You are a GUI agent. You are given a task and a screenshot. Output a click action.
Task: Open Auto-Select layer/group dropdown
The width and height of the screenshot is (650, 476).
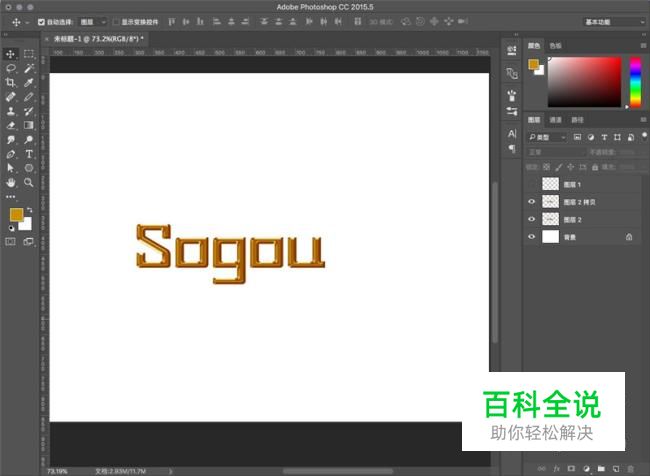point(93,22)
